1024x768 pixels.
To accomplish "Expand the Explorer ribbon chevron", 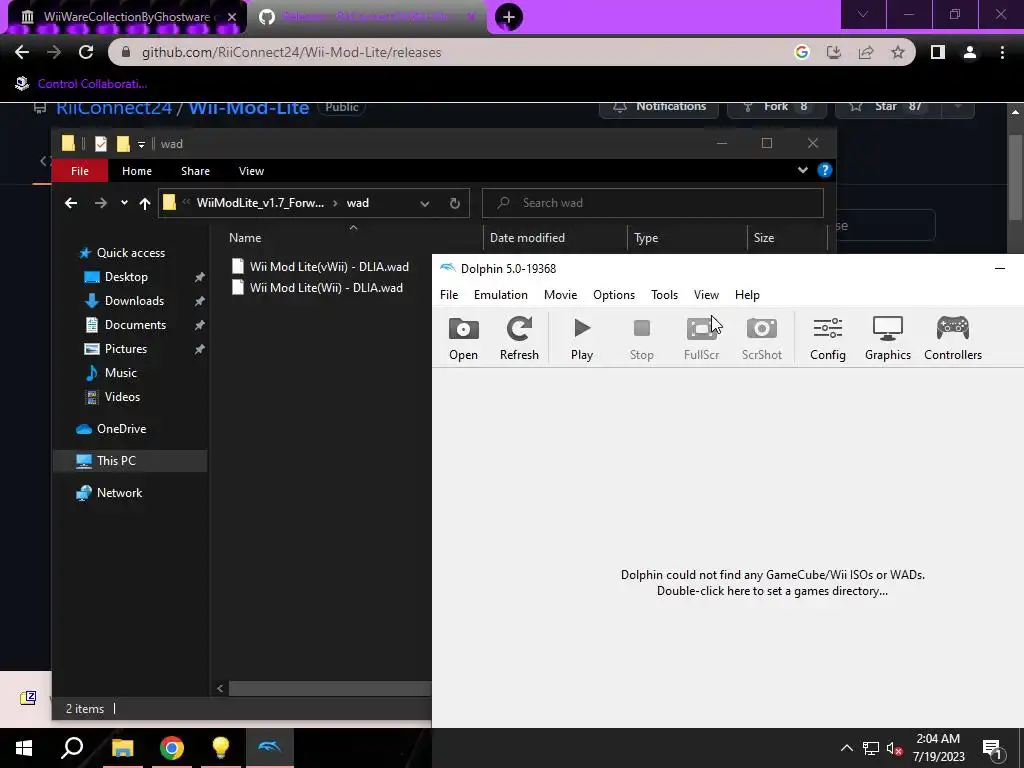I will 803,170.
